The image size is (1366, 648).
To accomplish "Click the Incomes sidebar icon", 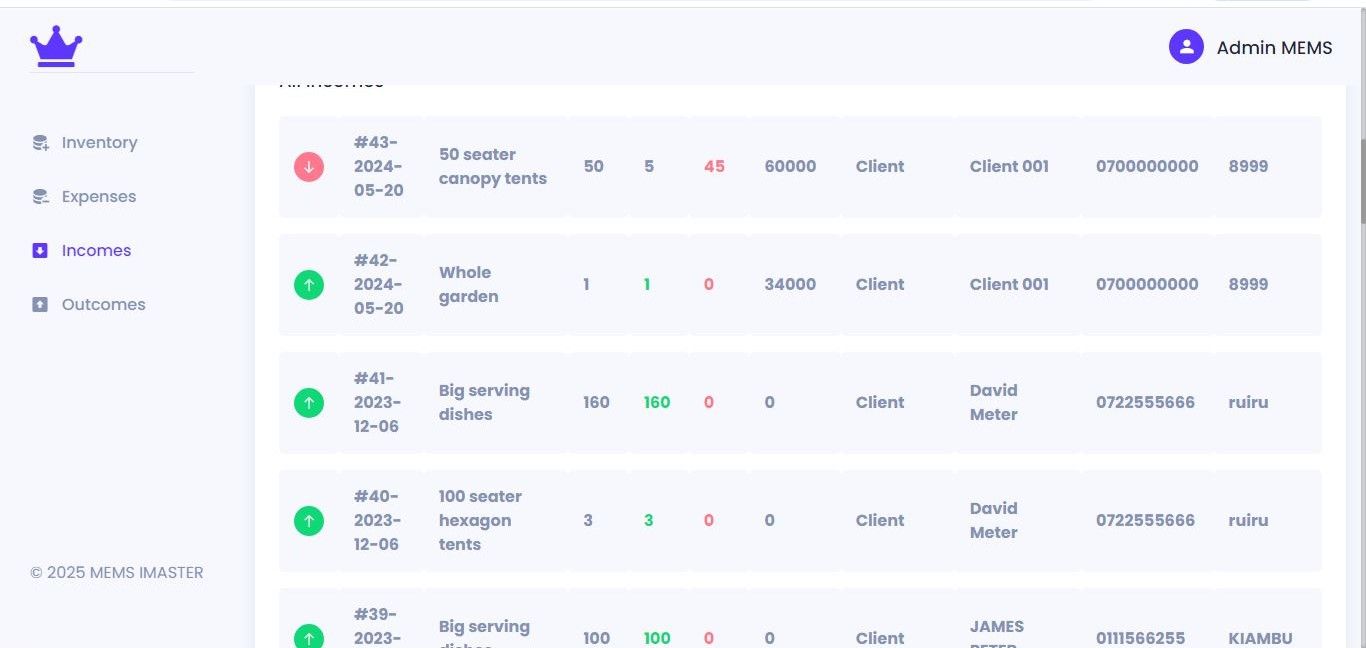I will (x=40, y=251).
